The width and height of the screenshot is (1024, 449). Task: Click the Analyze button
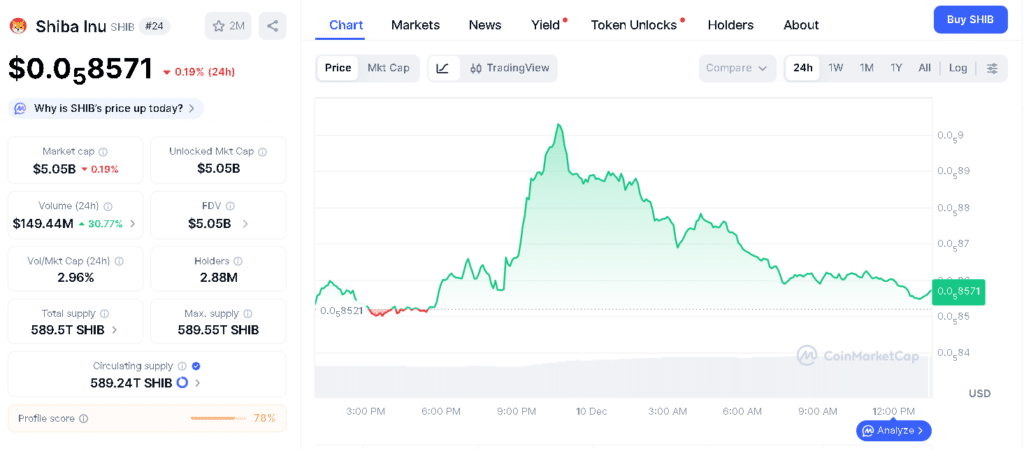(894, 431)
